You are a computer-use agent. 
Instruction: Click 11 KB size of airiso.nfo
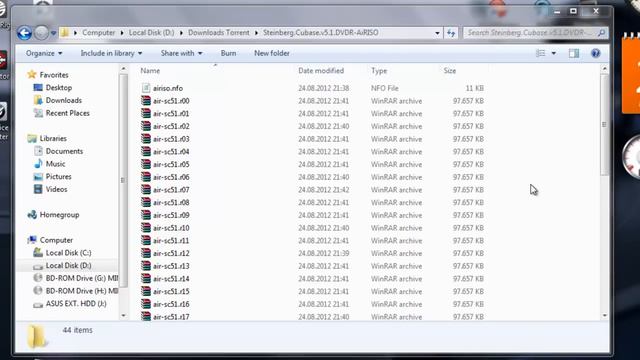[474, 88]
